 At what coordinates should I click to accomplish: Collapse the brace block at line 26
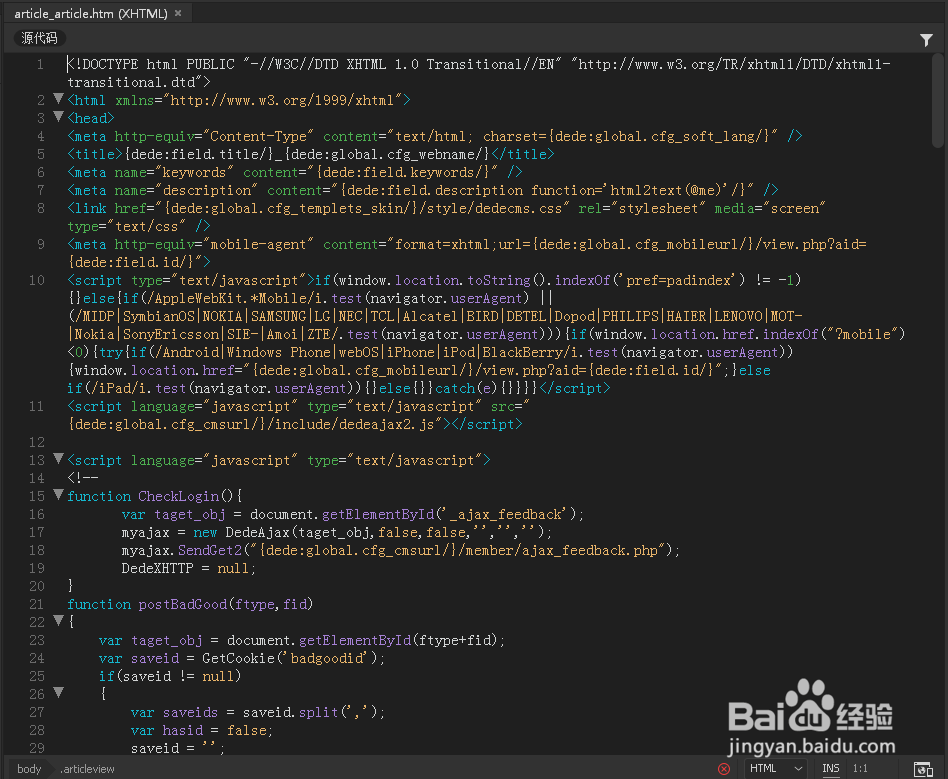click(x=59, y=692)
